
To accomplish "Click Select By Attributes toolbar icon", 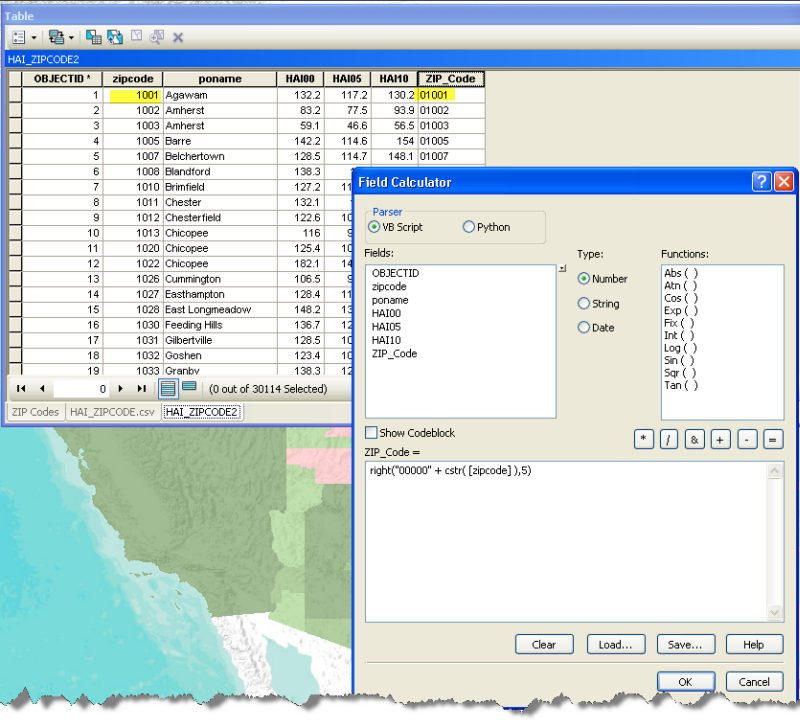I will [x=93, y=37].
